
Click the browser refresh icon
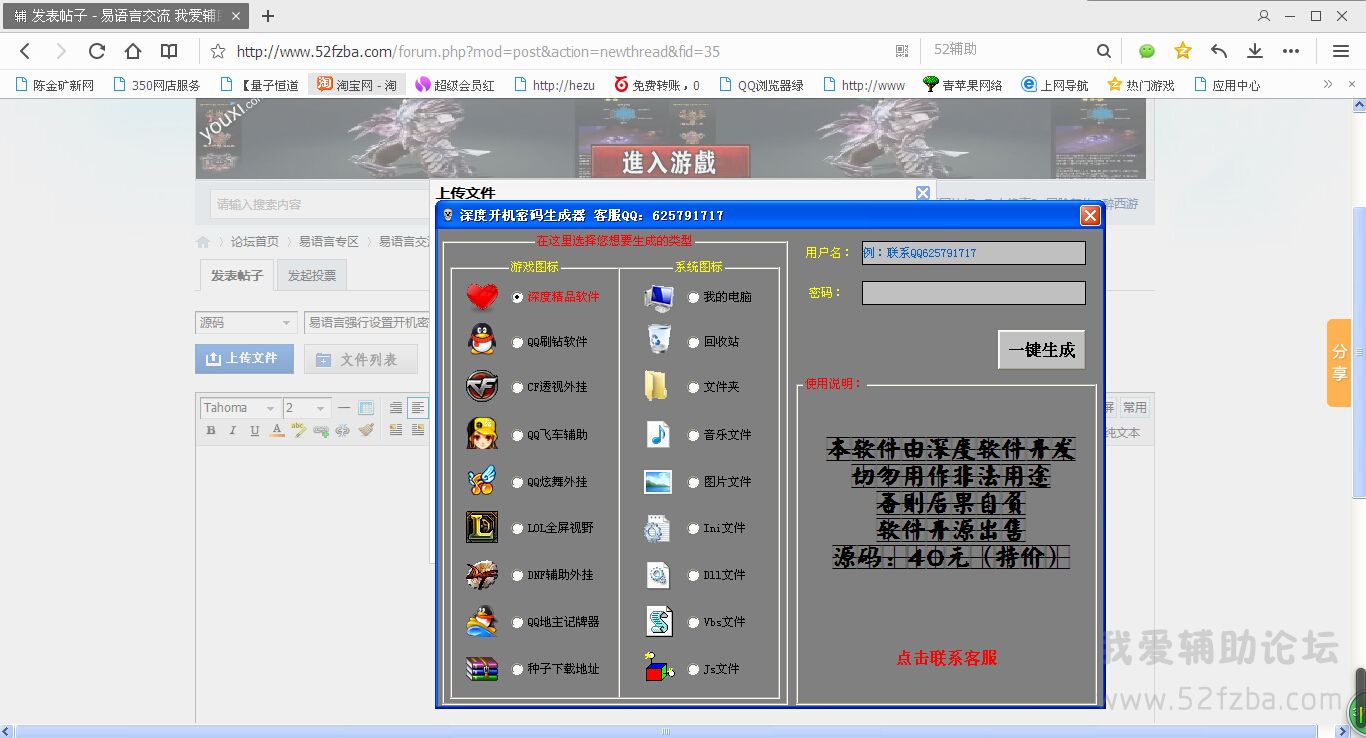point(97,51)
